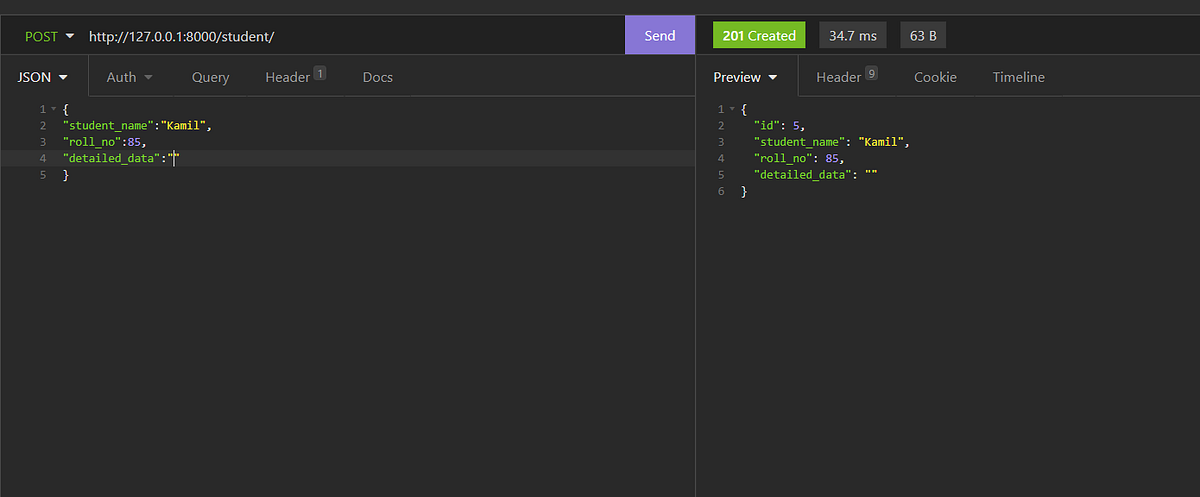Open the Timeline tab

(x=1018, y=77)
